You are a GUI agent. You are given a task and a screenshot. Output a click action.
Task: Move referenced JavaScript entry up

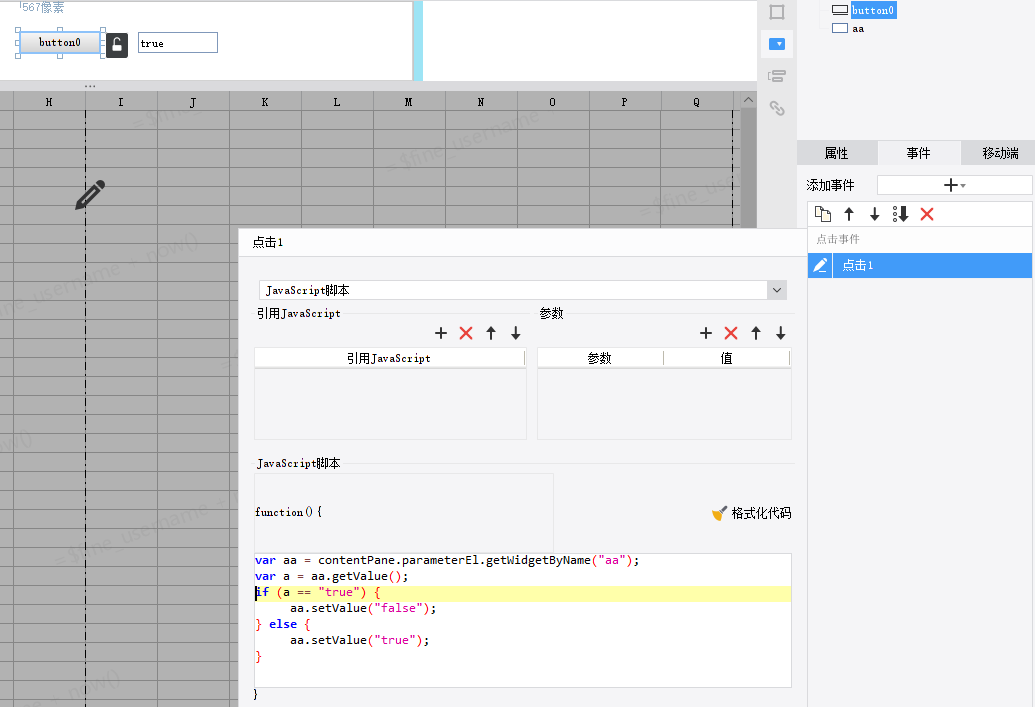491,333
